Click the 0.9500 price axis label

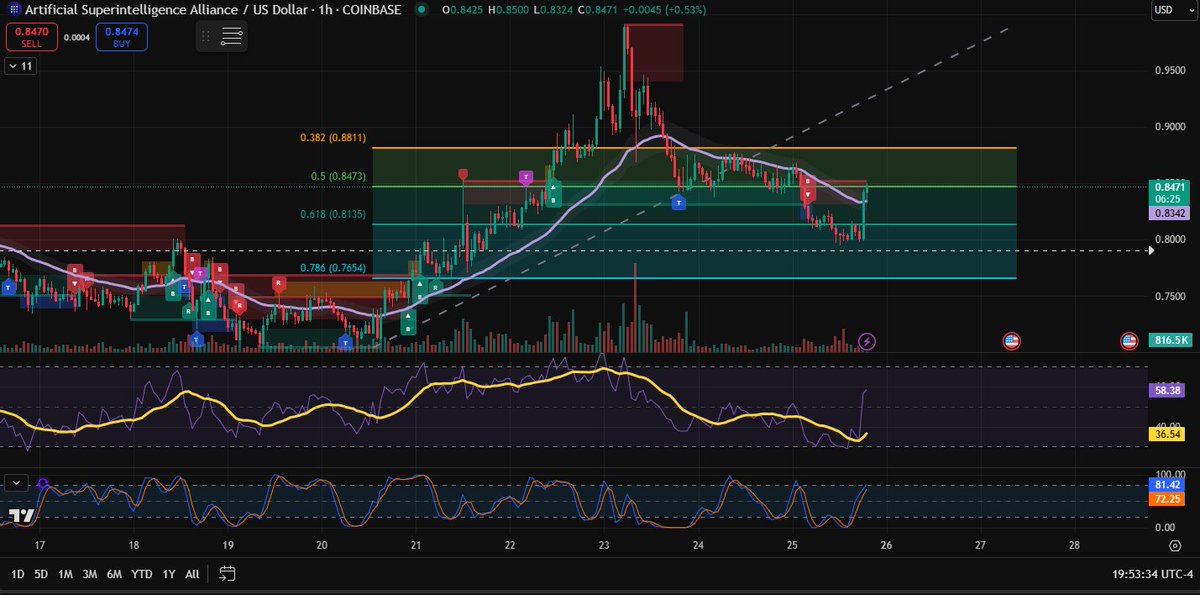1168,70
